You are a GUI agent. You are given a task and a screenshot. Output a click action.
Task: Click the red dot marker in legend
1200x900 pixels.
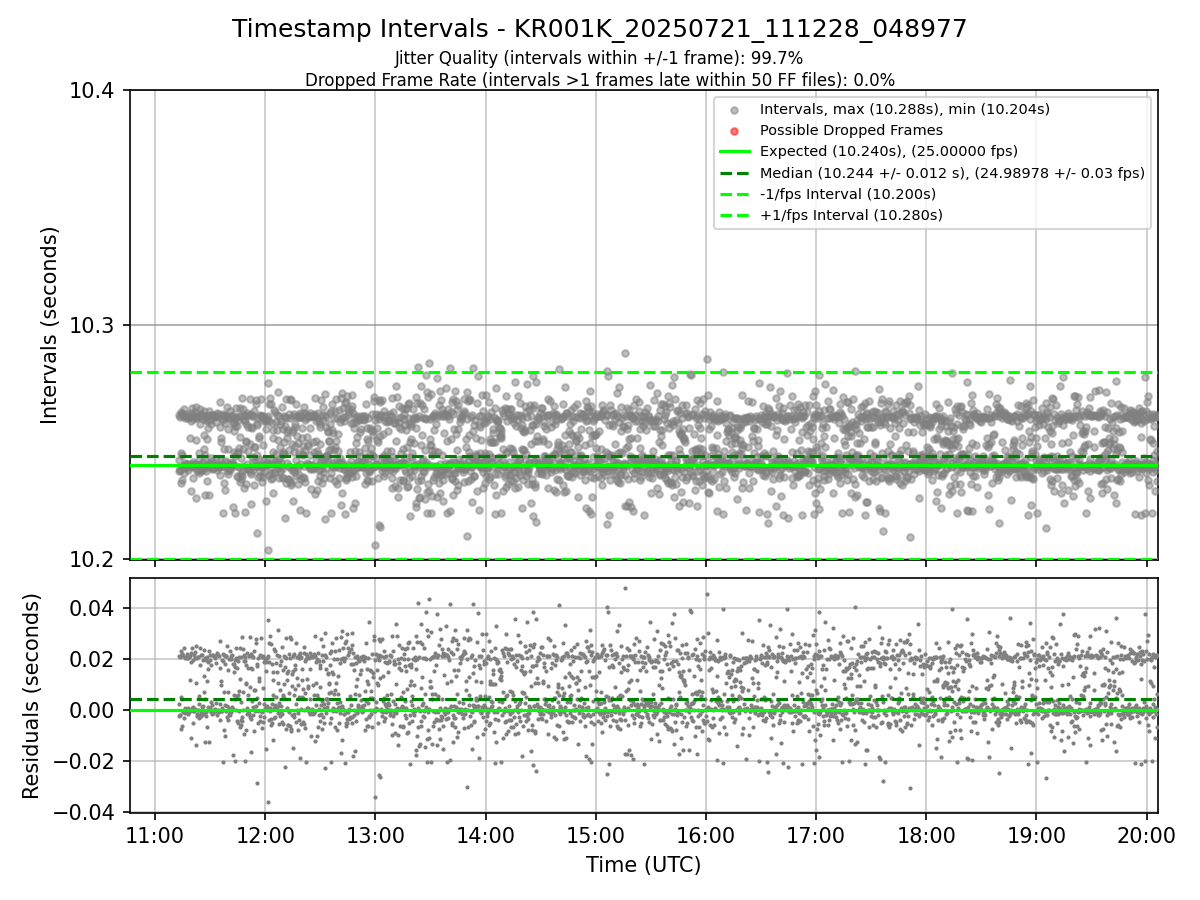click(735, 131)
